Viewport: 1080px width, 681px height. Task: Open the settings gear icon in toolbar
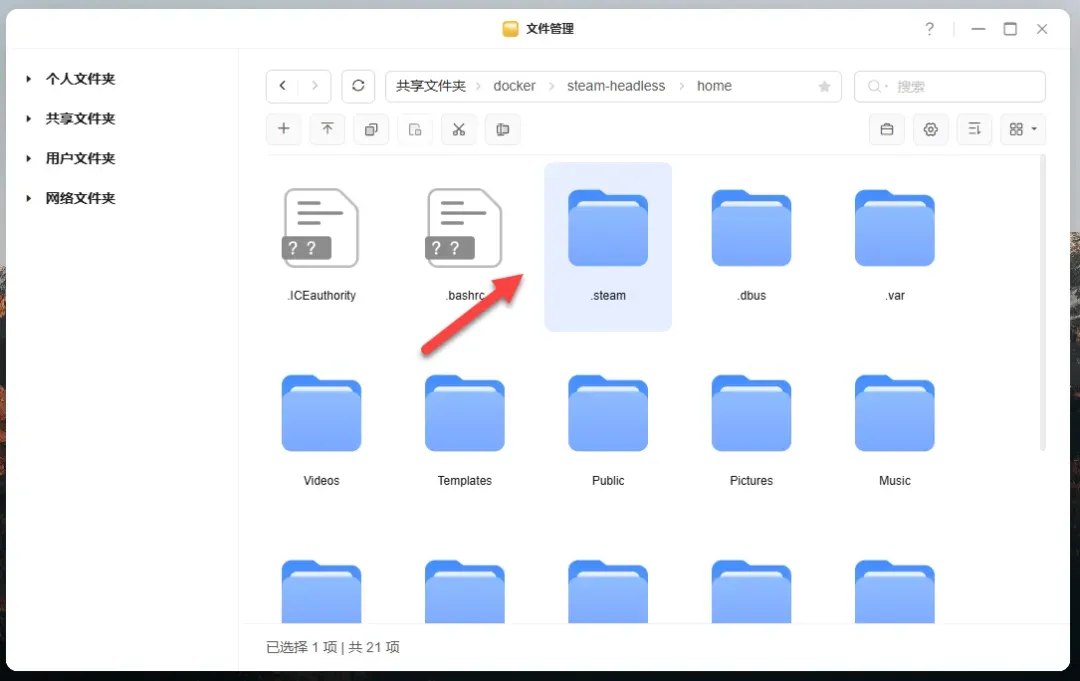(930, 129)
